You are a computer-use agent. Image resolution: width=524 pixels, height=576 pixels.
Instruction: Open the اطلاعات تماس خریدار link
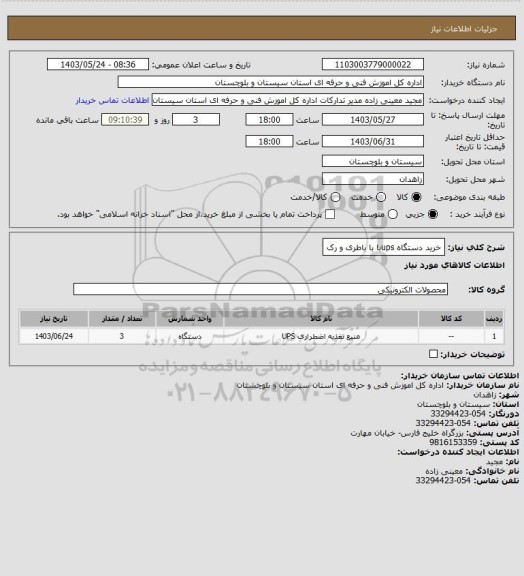(x=112, y=100)
